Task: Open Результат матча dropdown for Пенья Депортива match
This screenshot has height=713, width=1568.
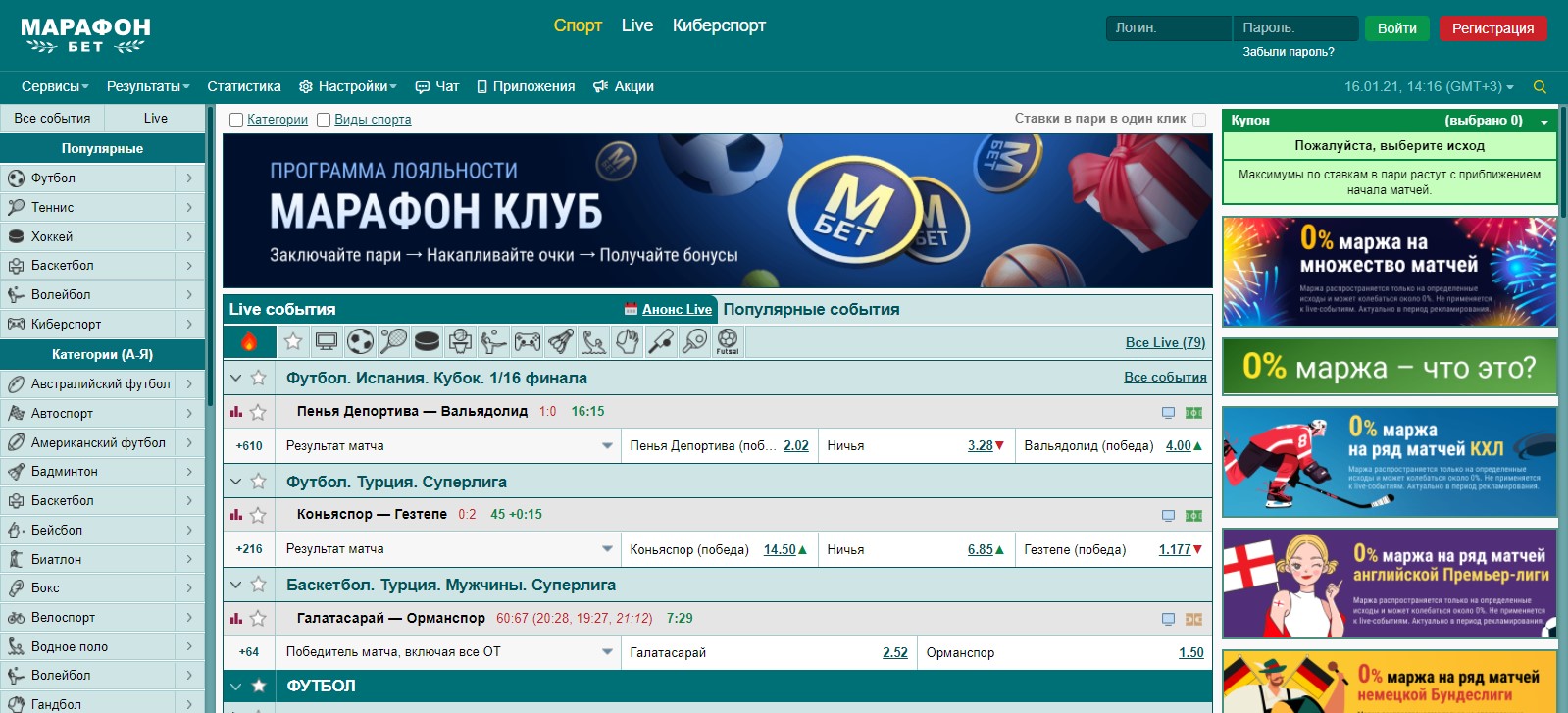Action: pyautogui.click(x=607, y=445)
